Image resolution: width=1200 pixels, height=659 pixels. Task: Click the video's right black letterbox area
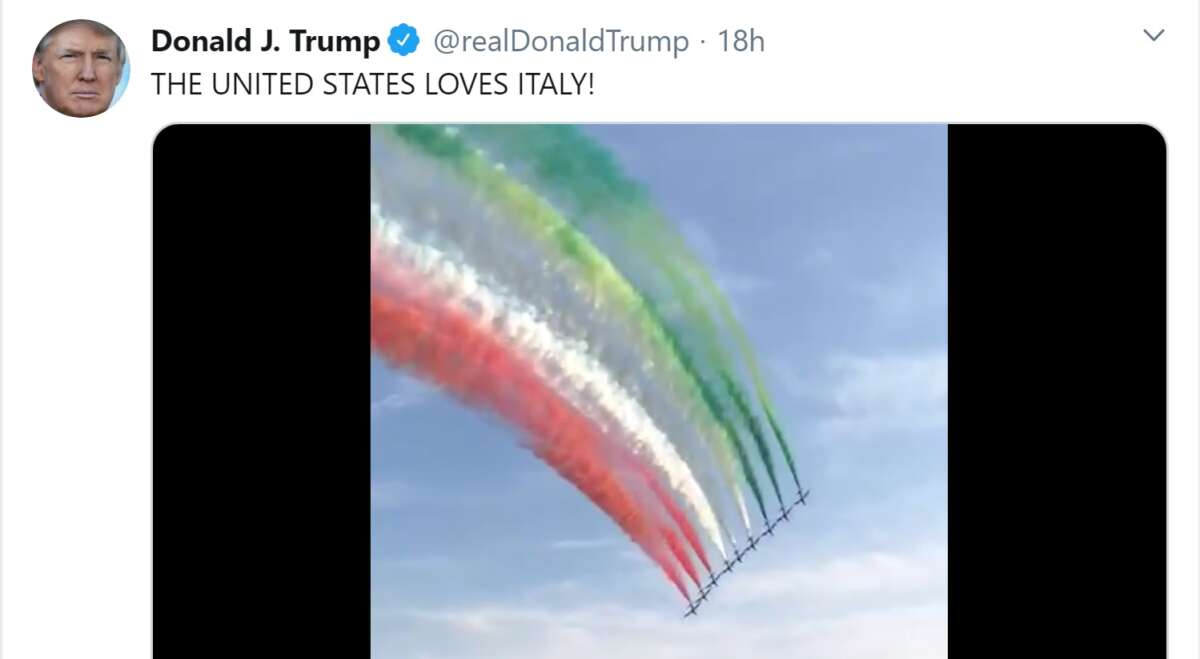pos(1057,391)
